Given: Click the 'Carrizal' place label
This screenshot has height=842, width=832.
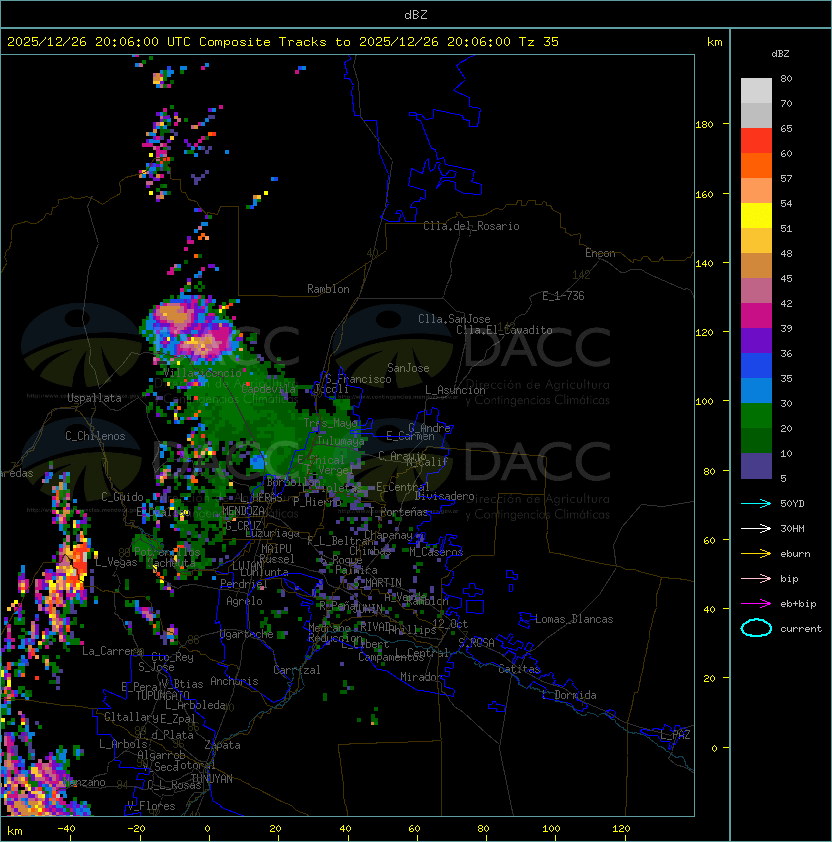Looking at the screenshot, I should coord(297,670).
